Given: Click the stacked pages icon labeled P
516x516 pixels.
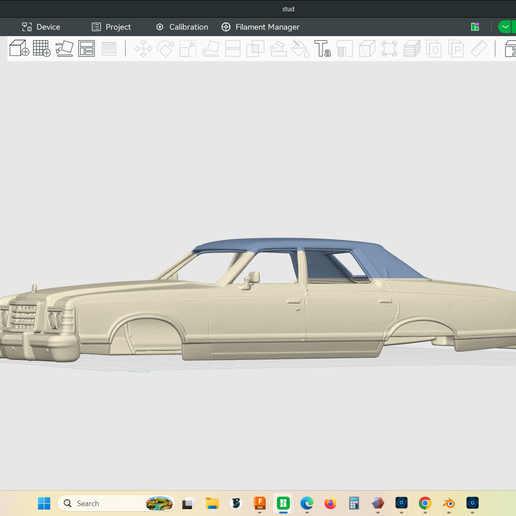Looking at the screenshot, I should 456,49.
